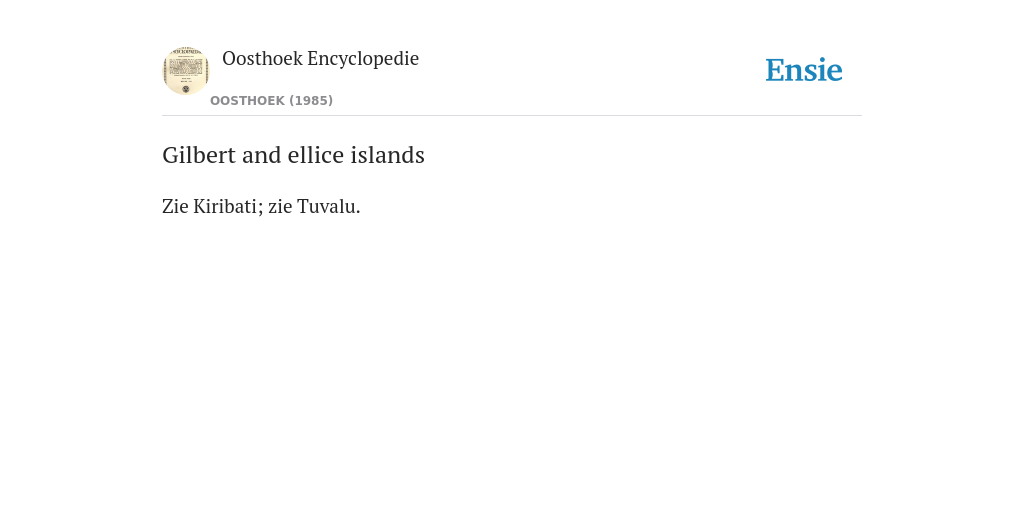
Task: Click the Gilbert and ellice islands heading
Action: [x=293, y=155]
